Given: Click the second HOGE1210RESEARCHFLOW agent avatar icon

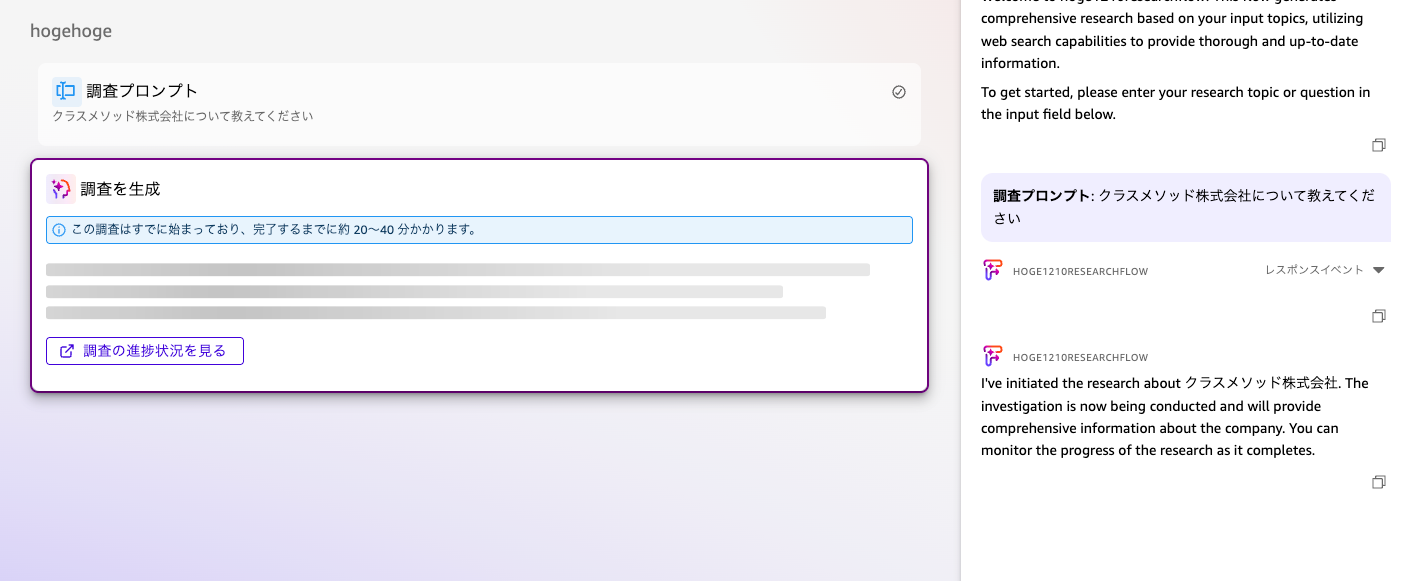Looking at the screenshot, I should pos(992,355).
